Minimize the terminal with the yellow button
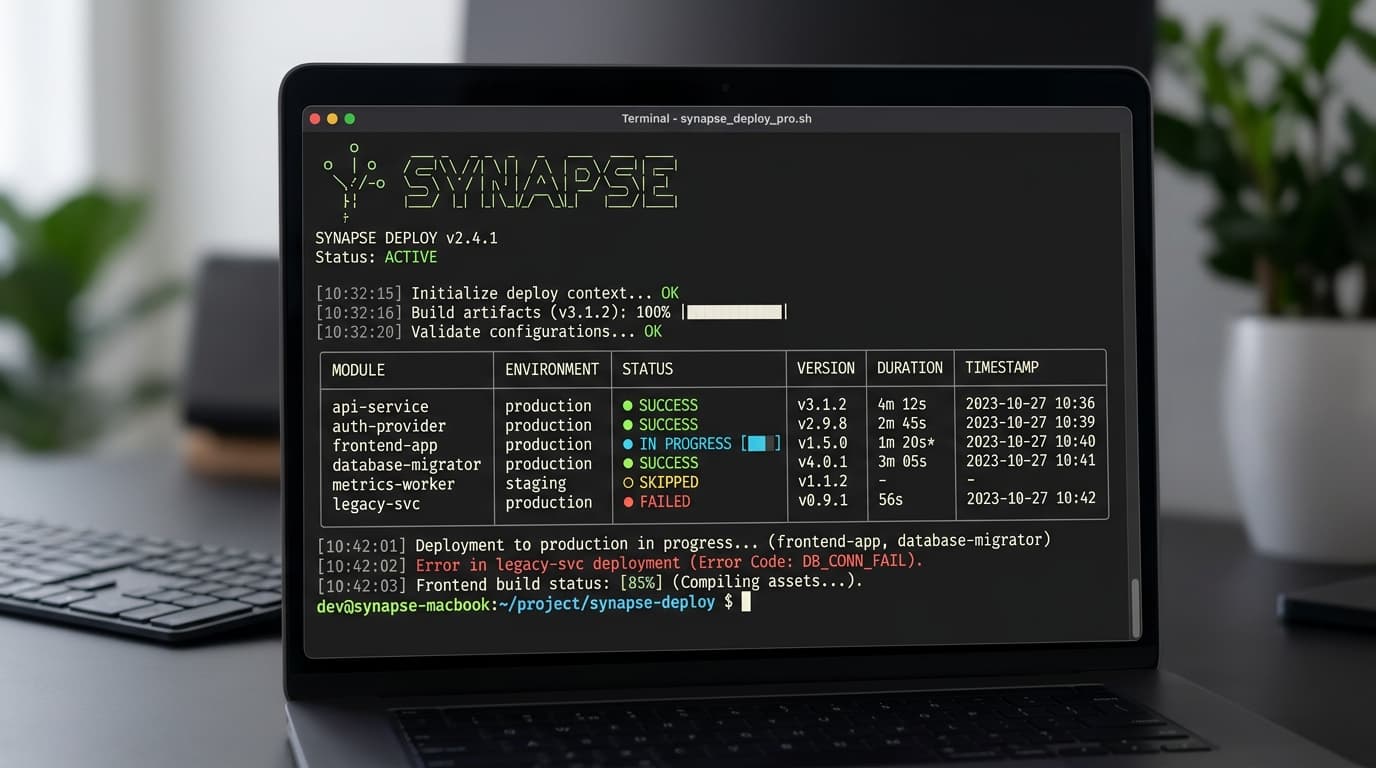The image size is (1376, 768). [x=332, y=119]
